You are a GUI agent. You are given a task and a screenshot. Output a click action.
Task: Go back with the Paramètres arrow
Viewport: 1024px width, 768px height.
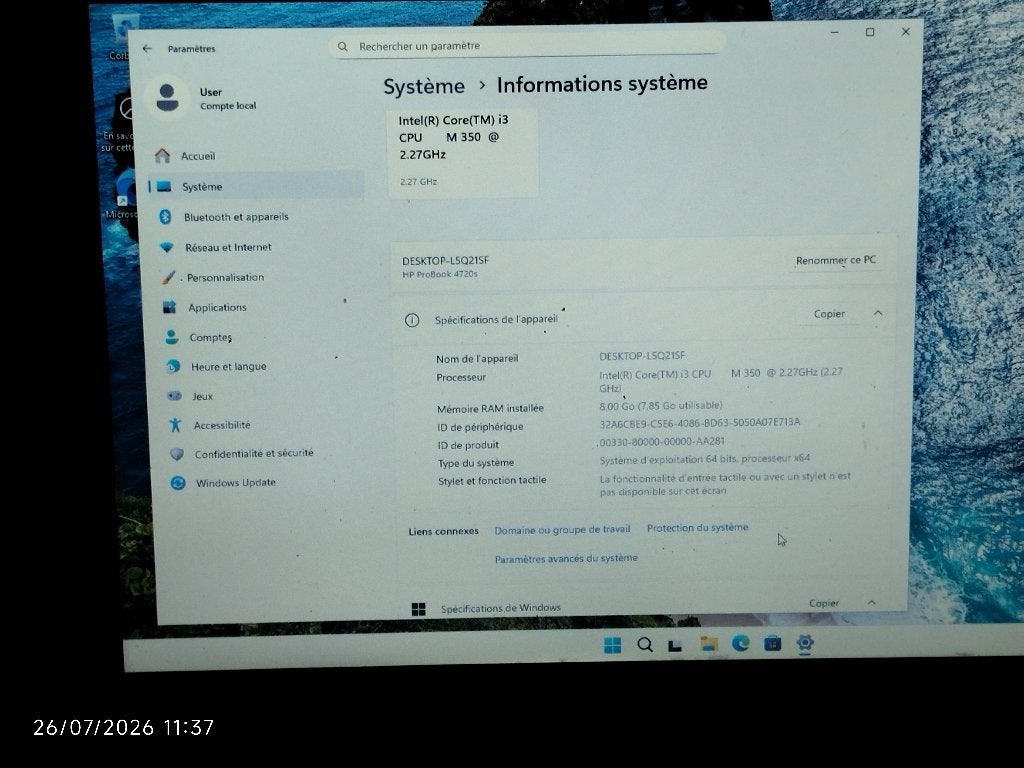pos(148,48)
